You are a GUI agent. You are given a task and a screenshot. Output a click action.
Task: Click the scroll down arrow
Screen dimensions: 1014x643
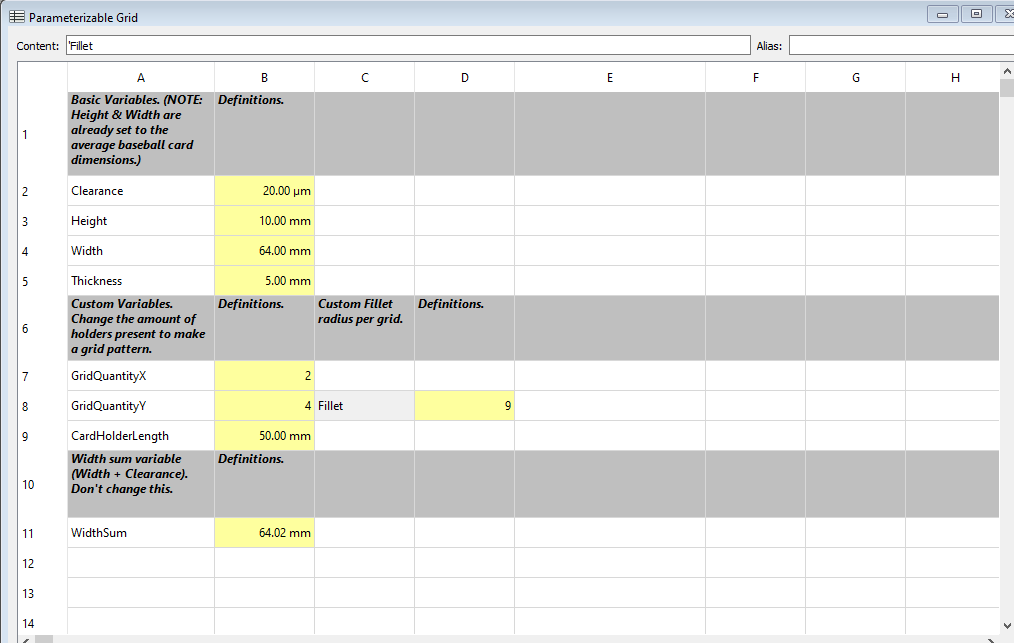(x=1007, y=626)
